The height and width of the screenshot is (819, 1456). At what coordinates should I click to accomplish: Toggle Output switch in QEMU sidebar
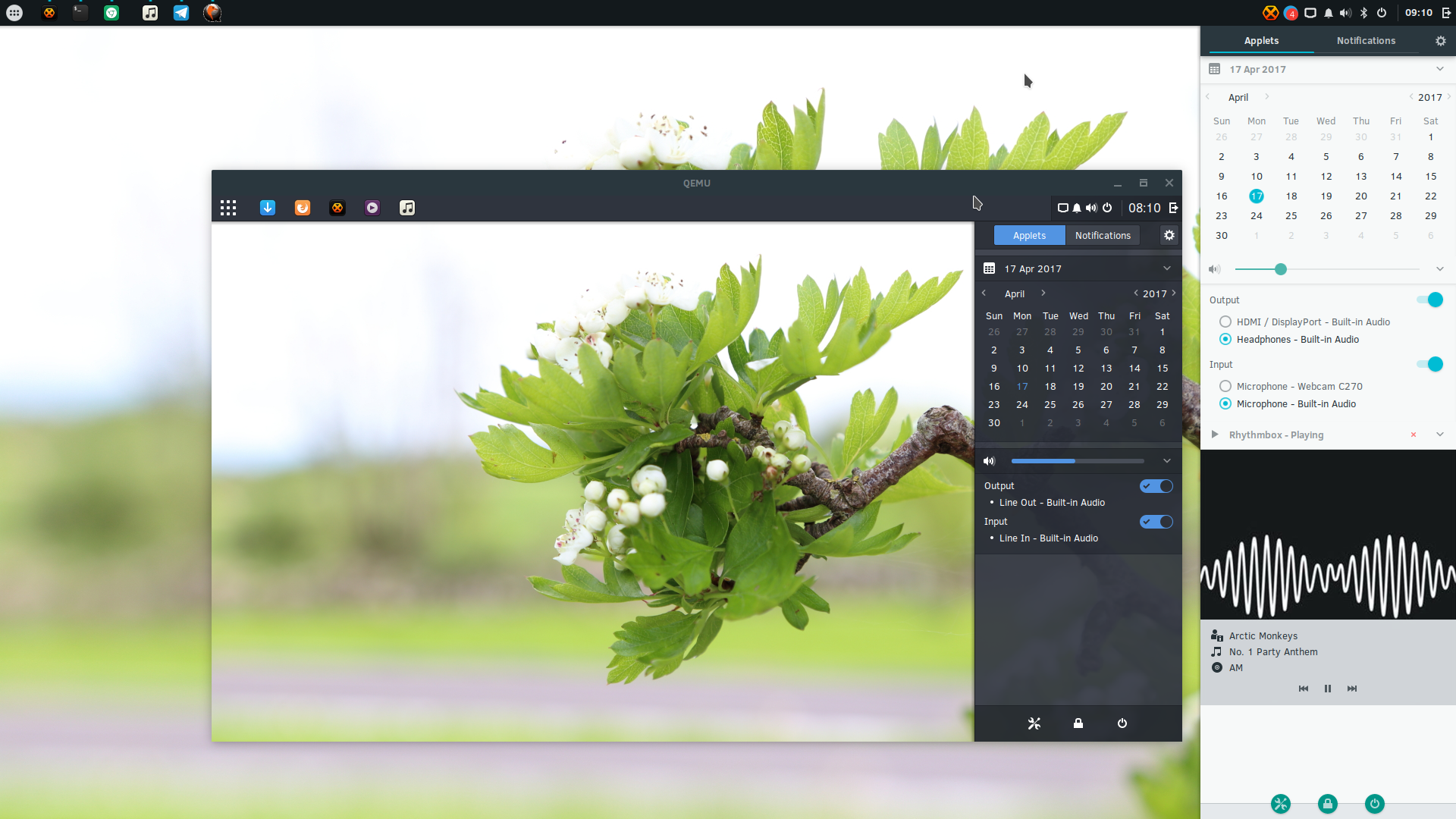click(x=1156, y=486)
